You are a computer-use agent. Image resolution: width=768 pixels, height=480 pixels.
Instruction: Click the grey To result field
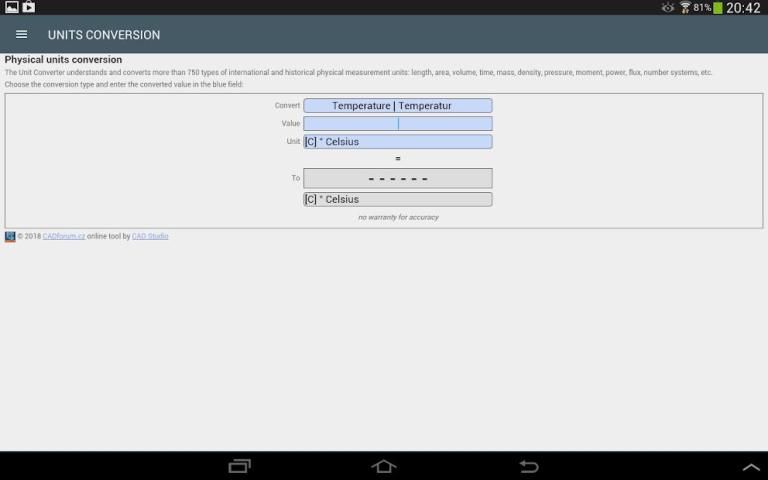[x=397, y=178]
